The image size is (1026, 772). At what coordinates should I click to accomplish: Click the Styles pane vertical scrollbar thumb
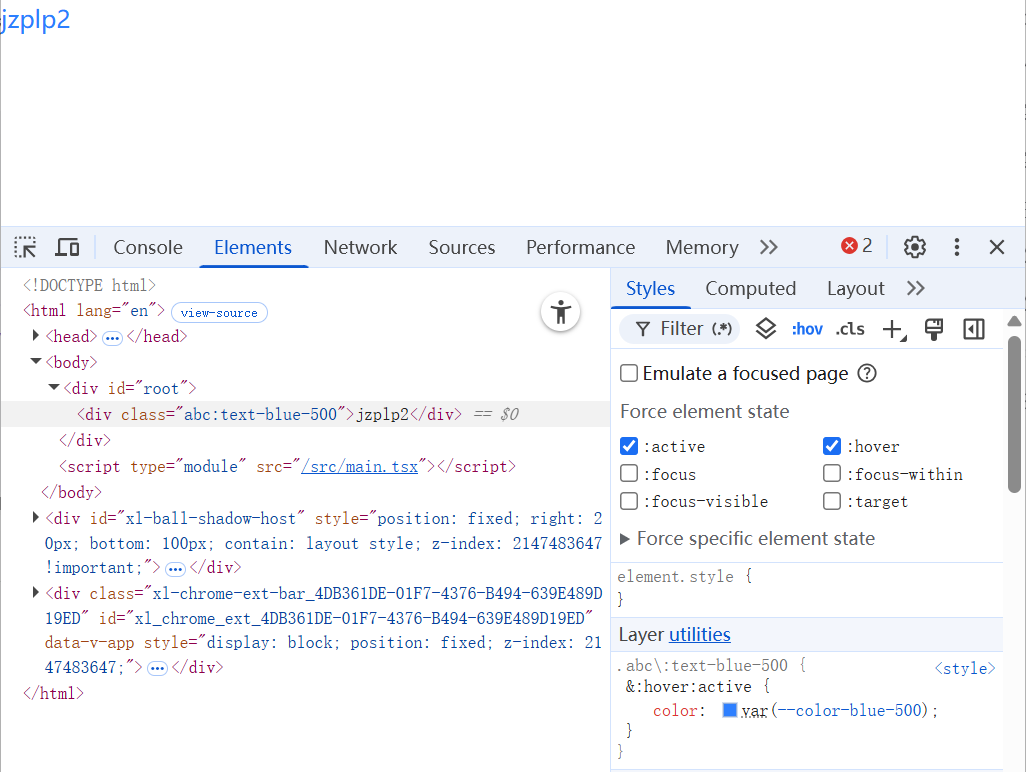(1014, 414)
